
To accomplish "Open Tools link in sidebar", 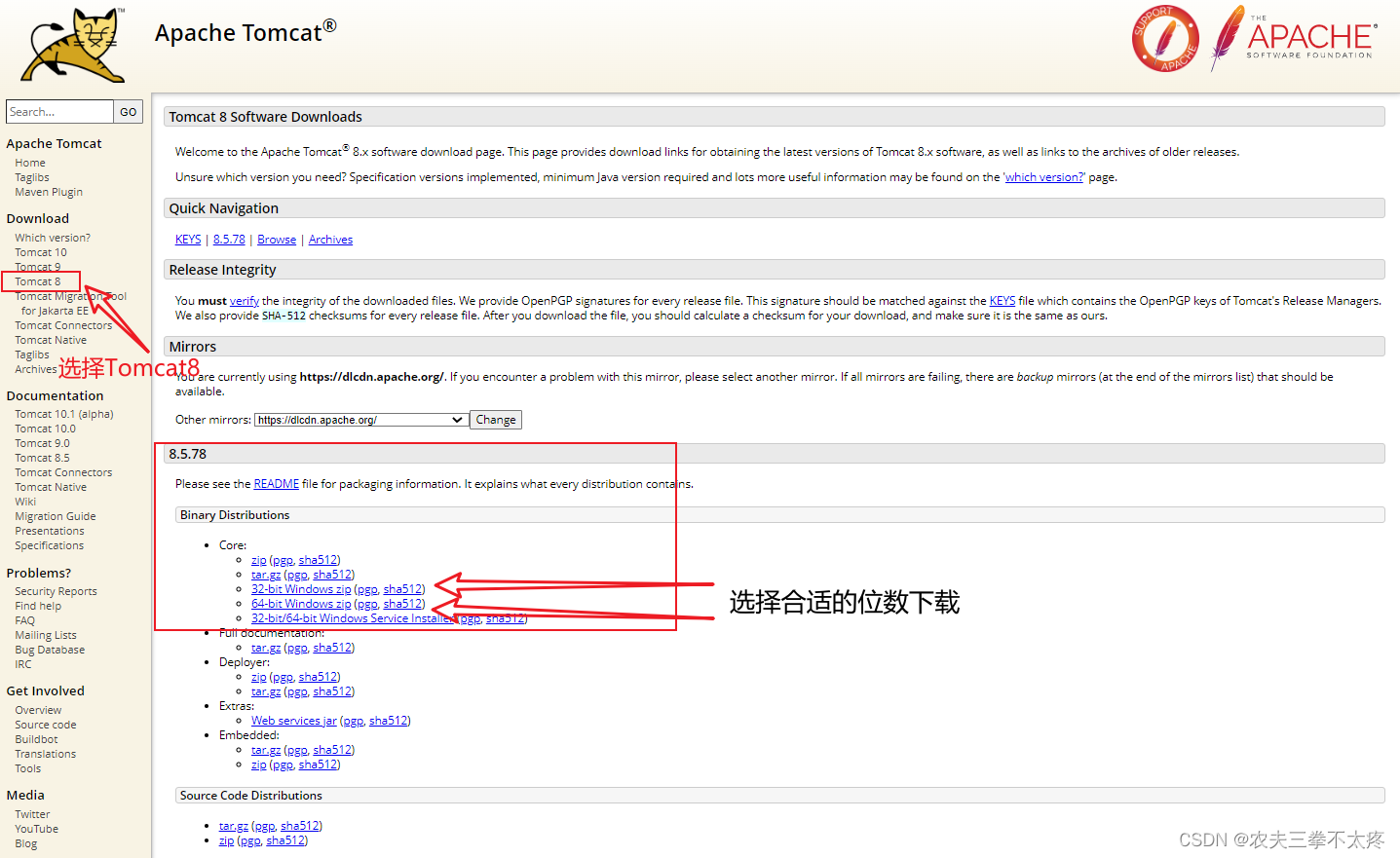I will [x=28, y=768].
